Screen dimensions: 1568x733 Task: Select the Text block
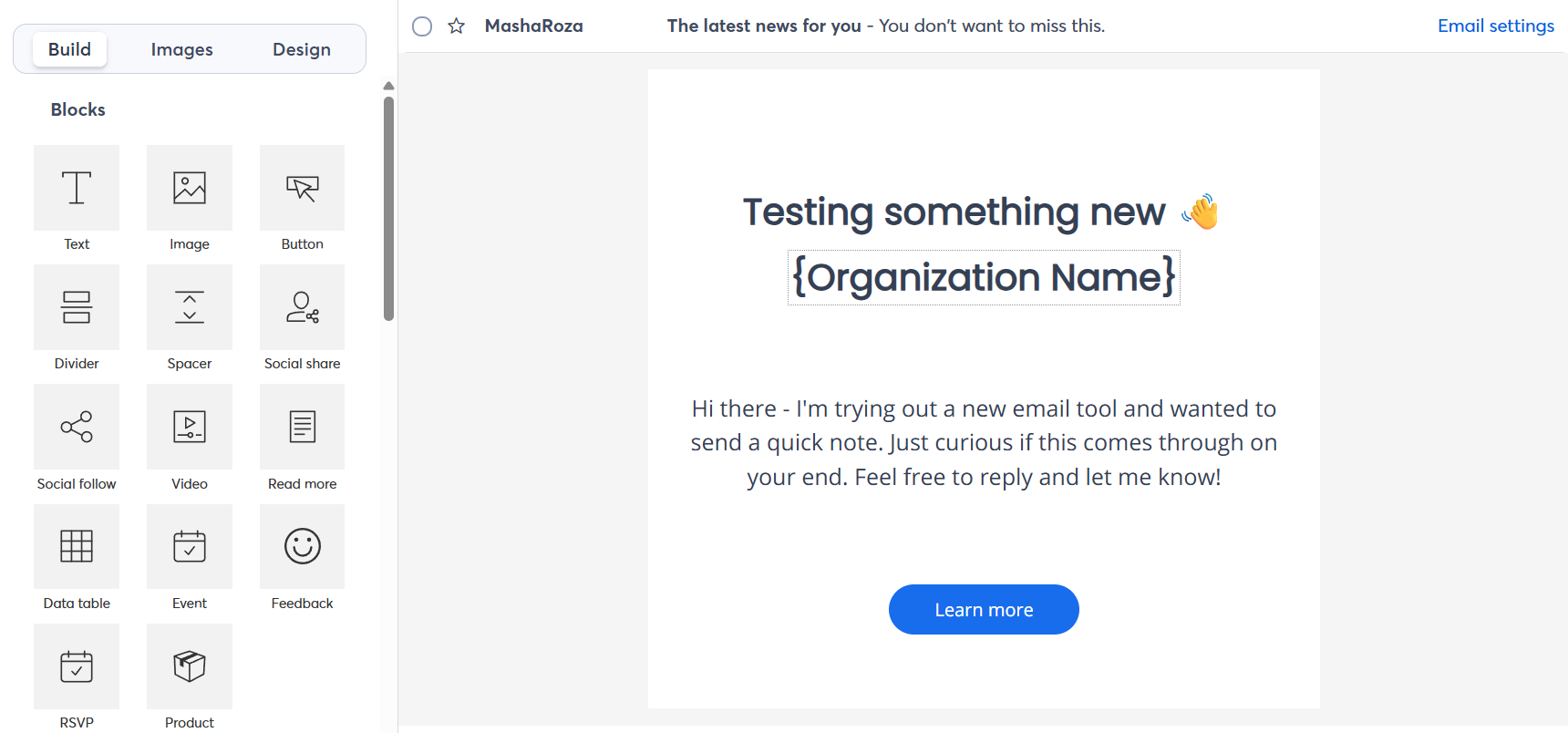pyautogui.click(x=77, y=188)
